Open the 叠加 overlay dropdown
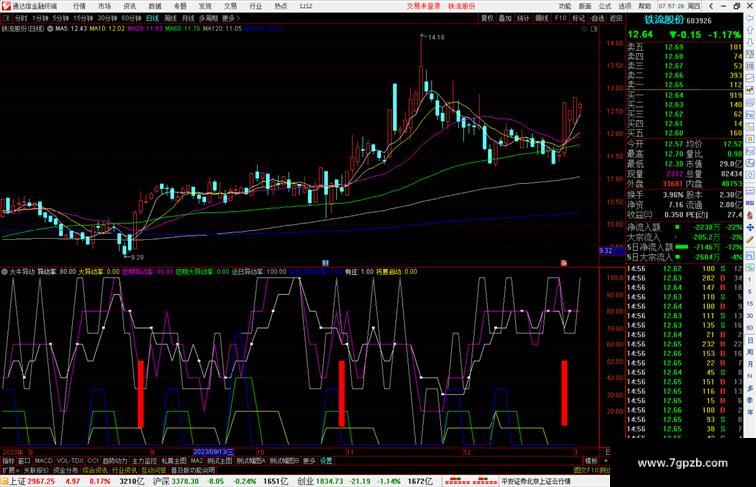756x487 pixels. click(x=505, y=18)
